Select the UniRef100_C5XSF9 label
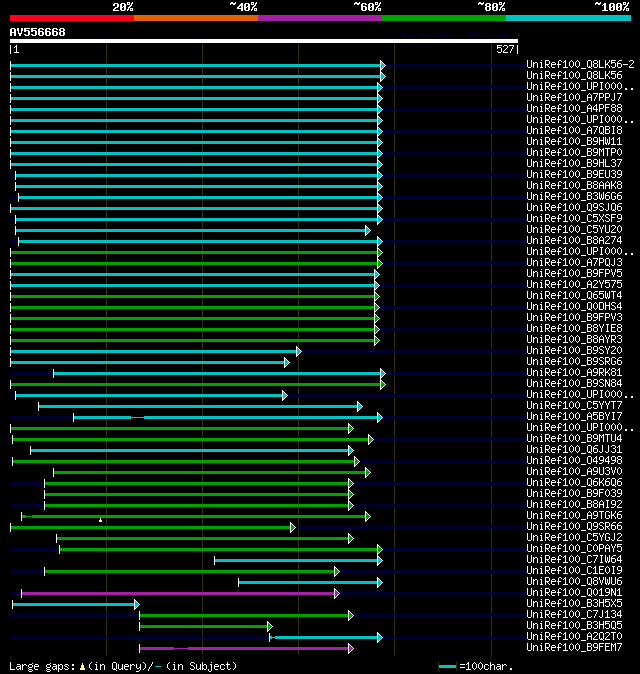Screen dimensions: 640x674 pos(574,218)
